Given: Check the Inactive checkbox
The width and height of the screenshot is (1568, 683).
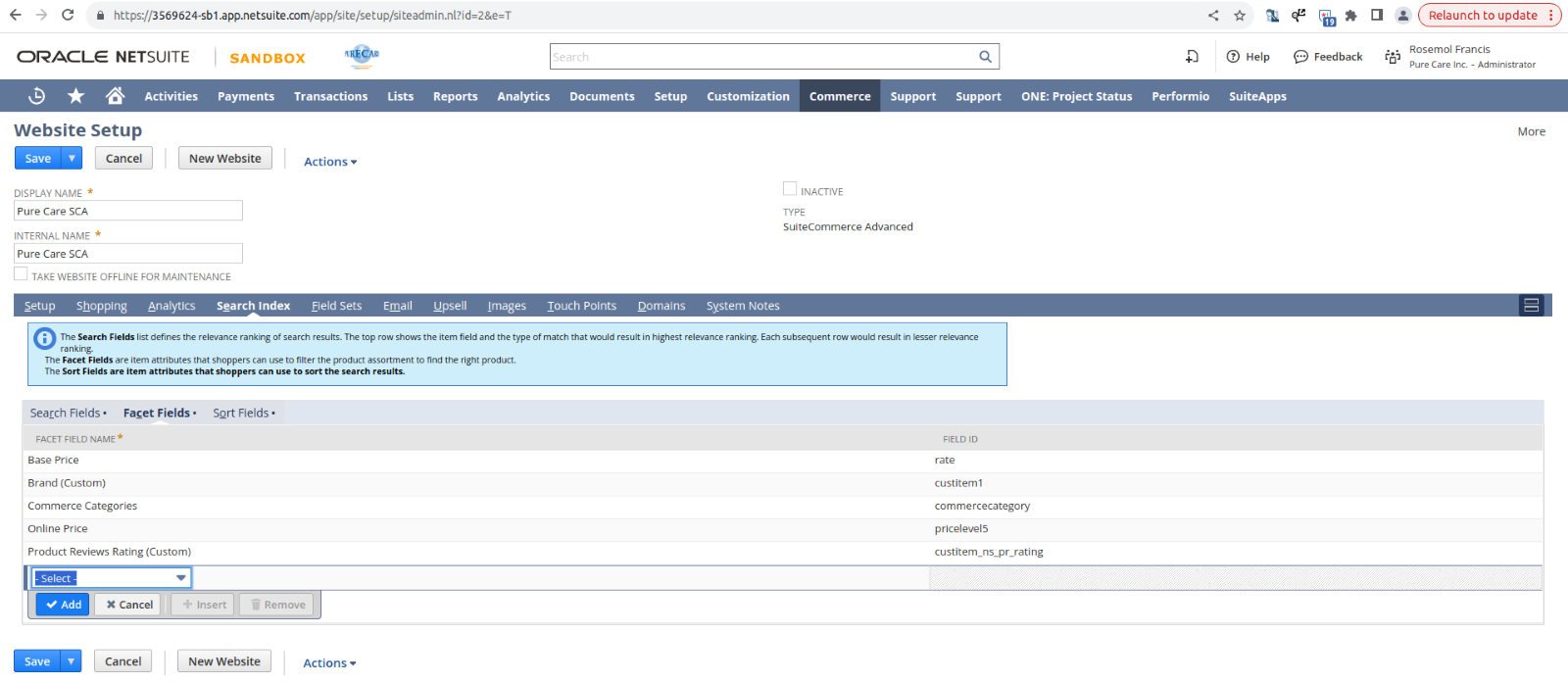Looking at the screenshot, I should tap(790, 189).
